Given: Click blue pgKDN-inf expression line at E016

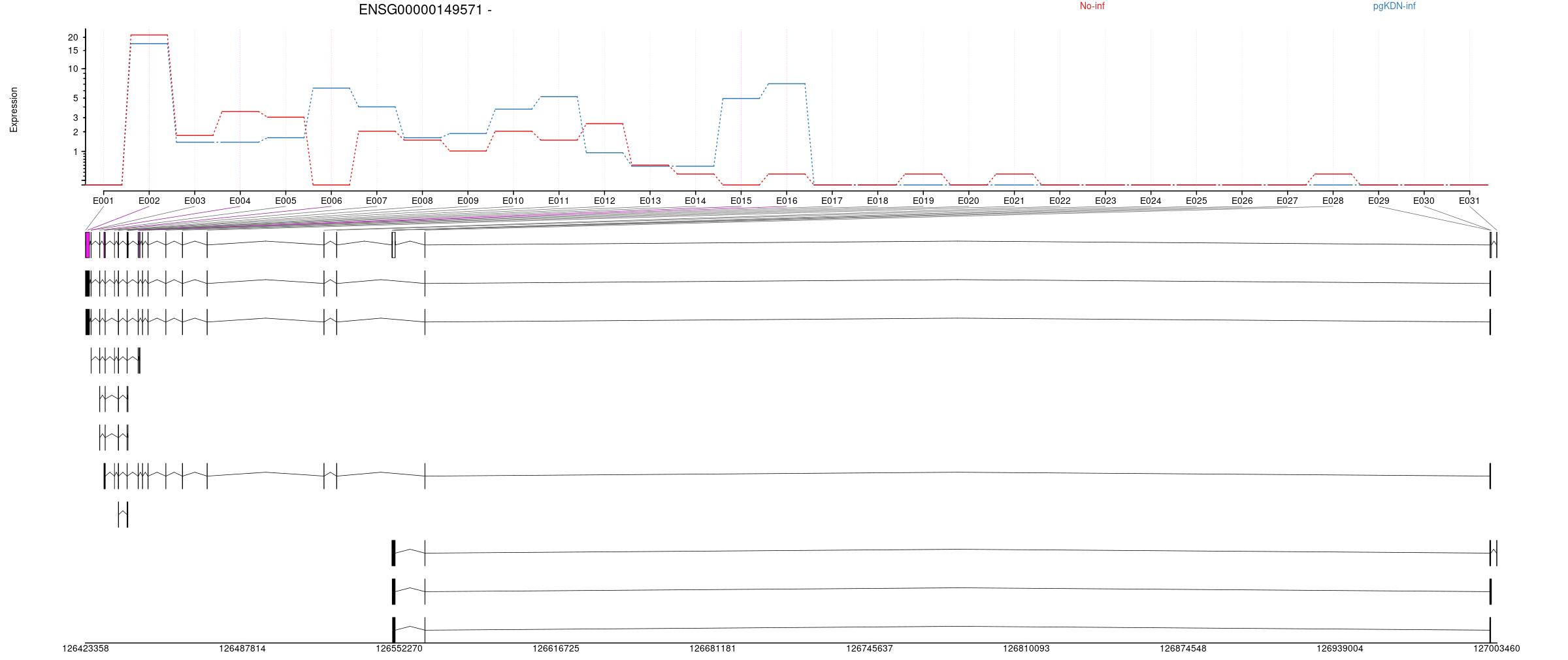Looking at the screenshot, I should click(787, 84).
